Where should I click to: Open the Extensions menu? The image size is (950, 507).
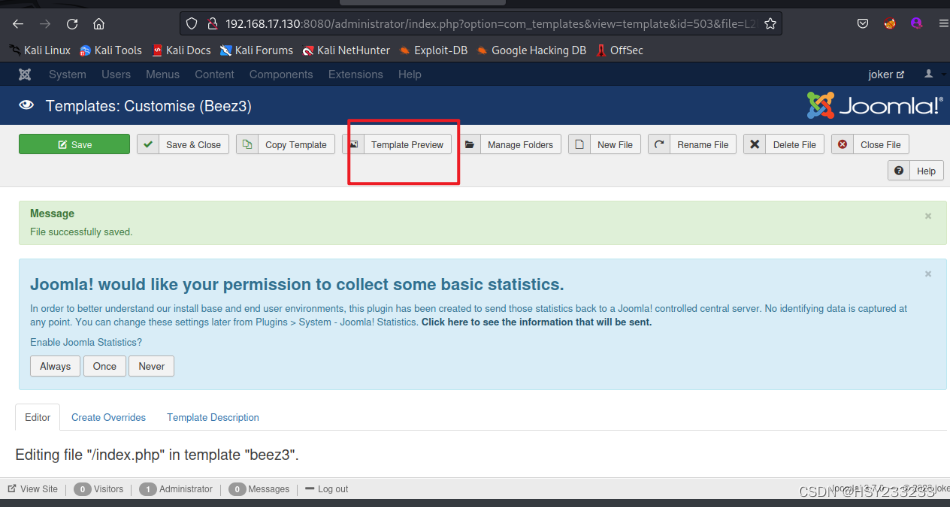(x=356, y=75)
